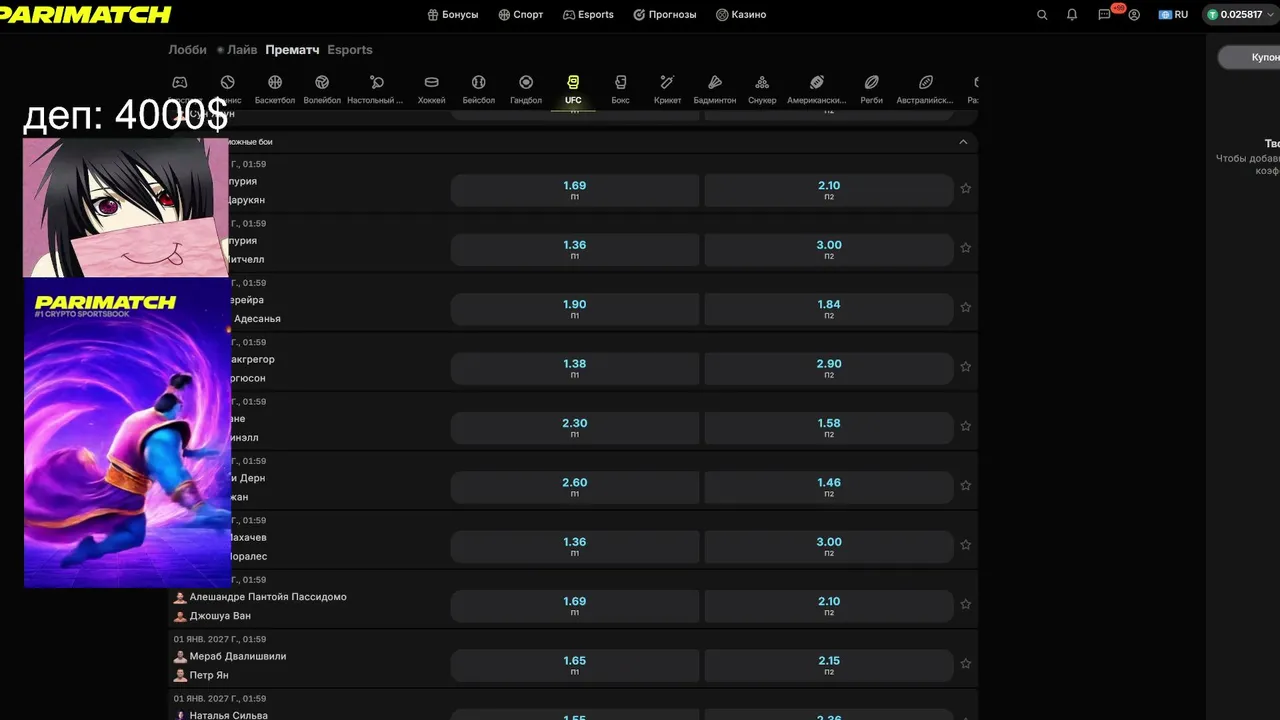The height and width of the screenshot is (720, 1280).
Task: Click Петр Ян's fighter avatar
Action: click(x=180, y=675)
